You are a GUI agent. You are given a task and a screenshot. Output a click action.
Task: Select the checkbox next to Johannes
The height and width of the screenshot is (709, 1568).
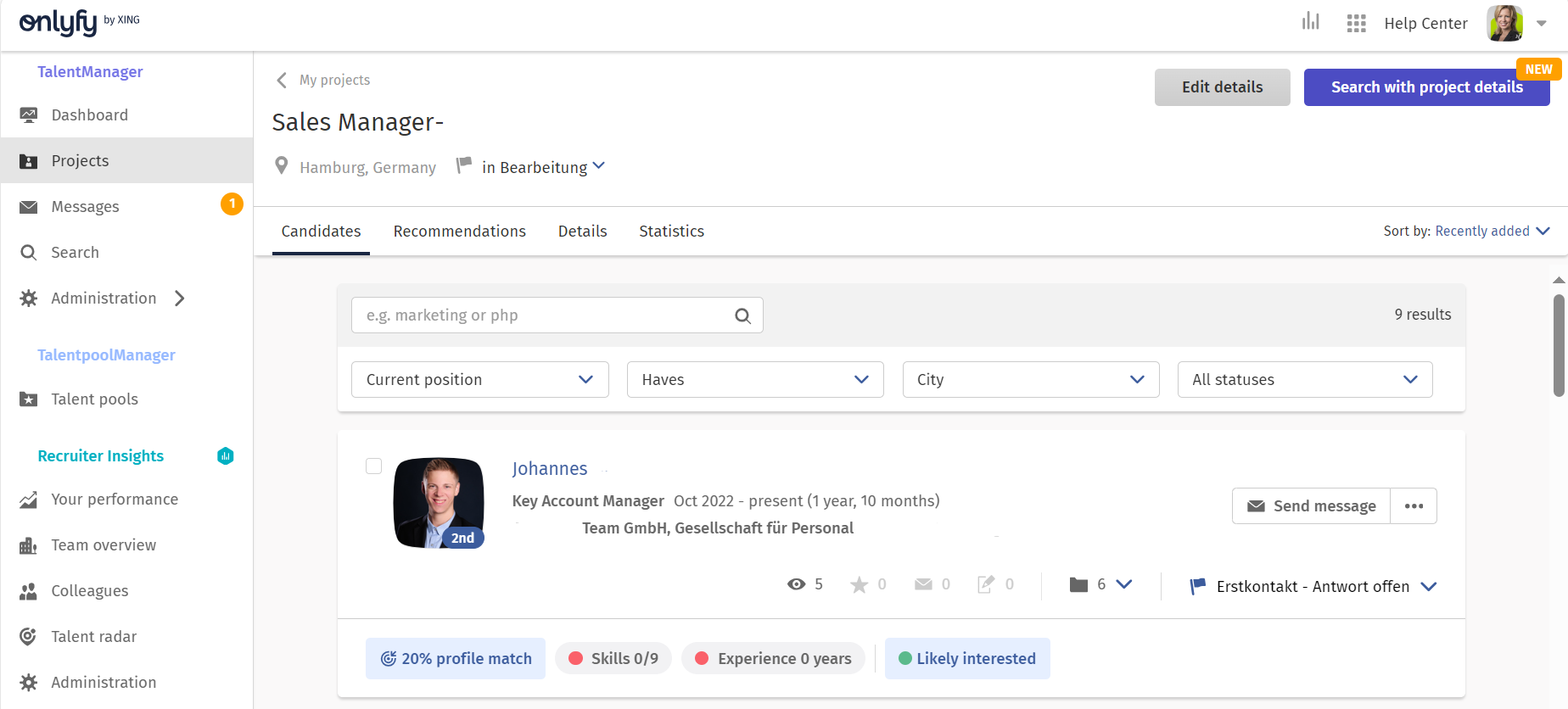pos(373,466)
